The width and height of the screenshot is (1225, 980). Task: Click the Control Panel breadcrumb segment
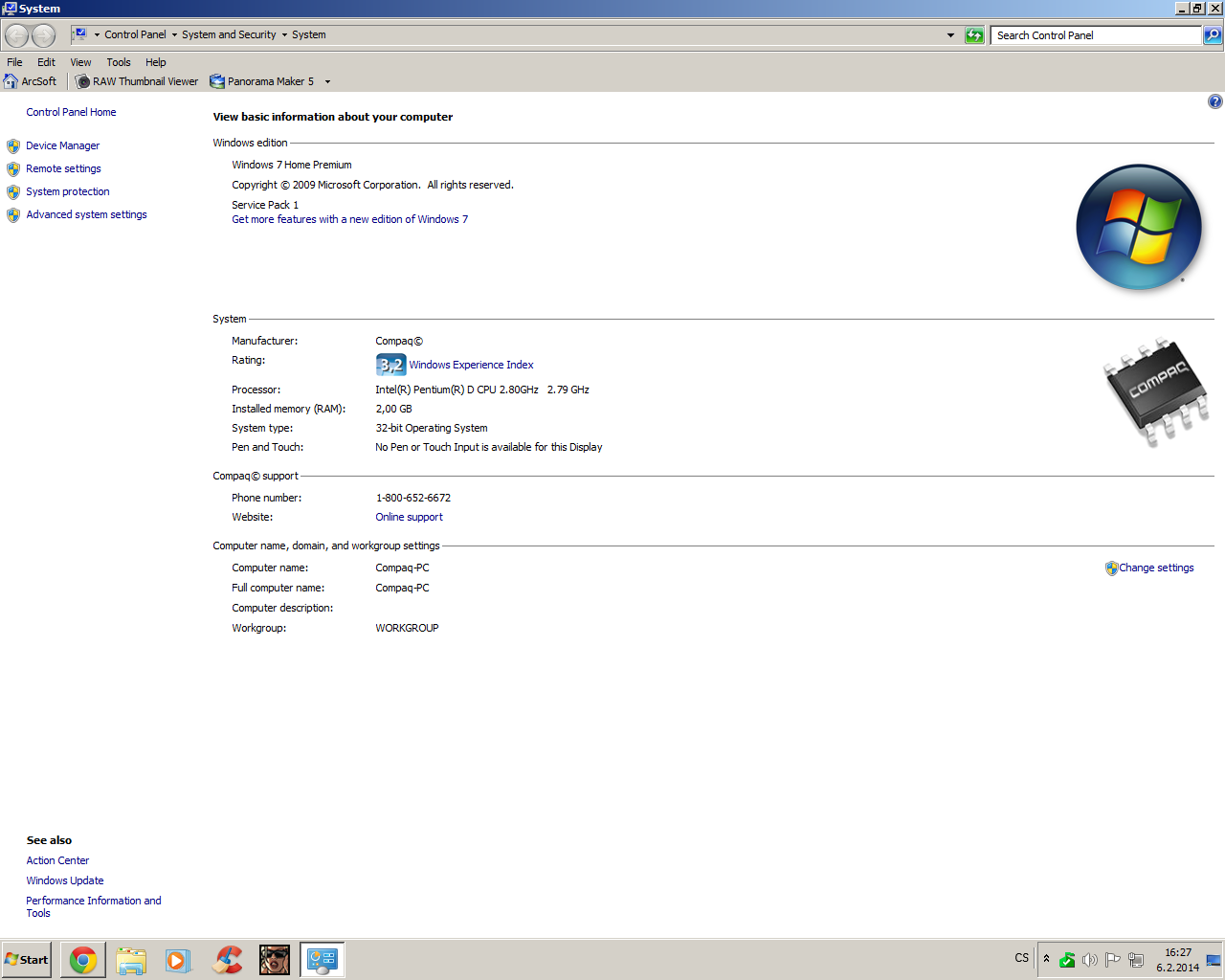(x=135, y=34)
